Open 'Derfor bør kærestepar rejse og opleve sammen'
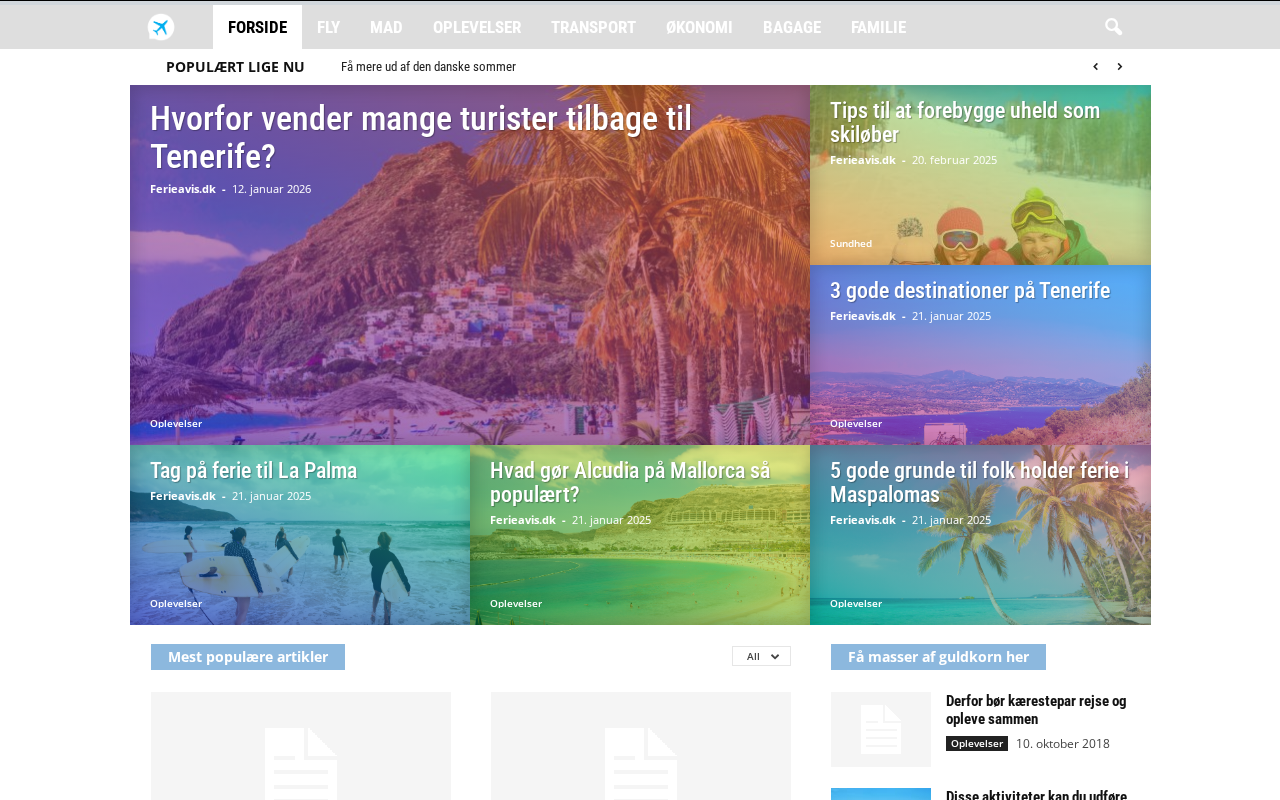The height and width of the screenshot is (800, 1280). click(1036, 710)
